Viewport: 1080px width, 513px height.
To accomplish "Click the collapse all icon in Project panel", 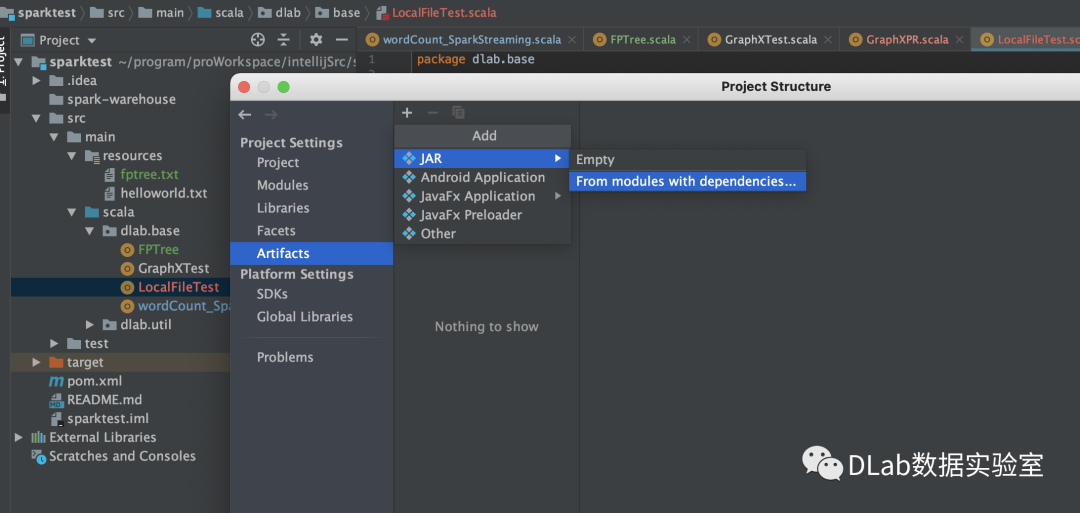I will point(284,40).
